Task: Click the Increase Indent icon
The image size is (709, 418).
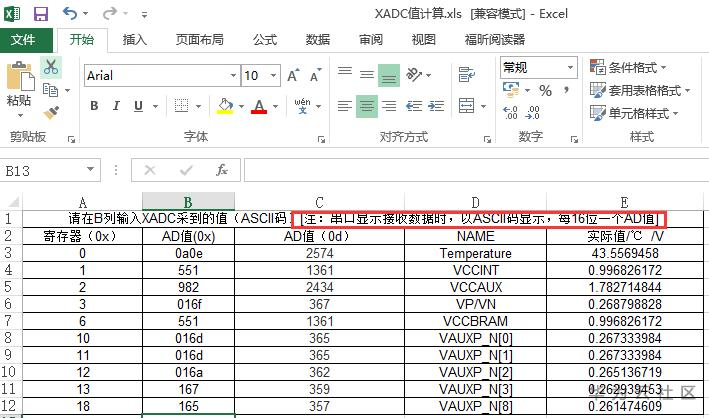Action: click(436, 106)
